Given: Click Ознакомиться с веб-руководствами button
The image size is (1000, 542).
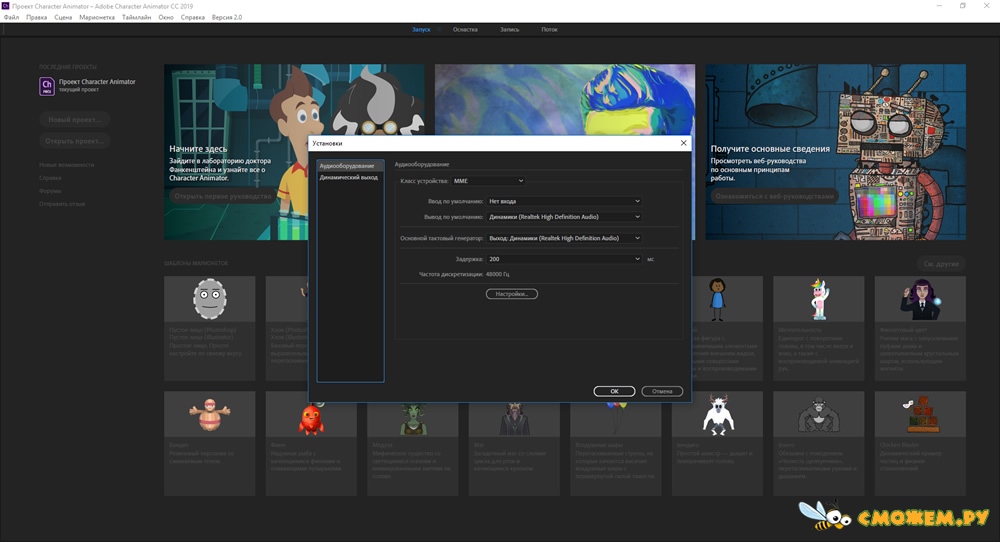Looking at the screenshot, I should click(774, 196).
